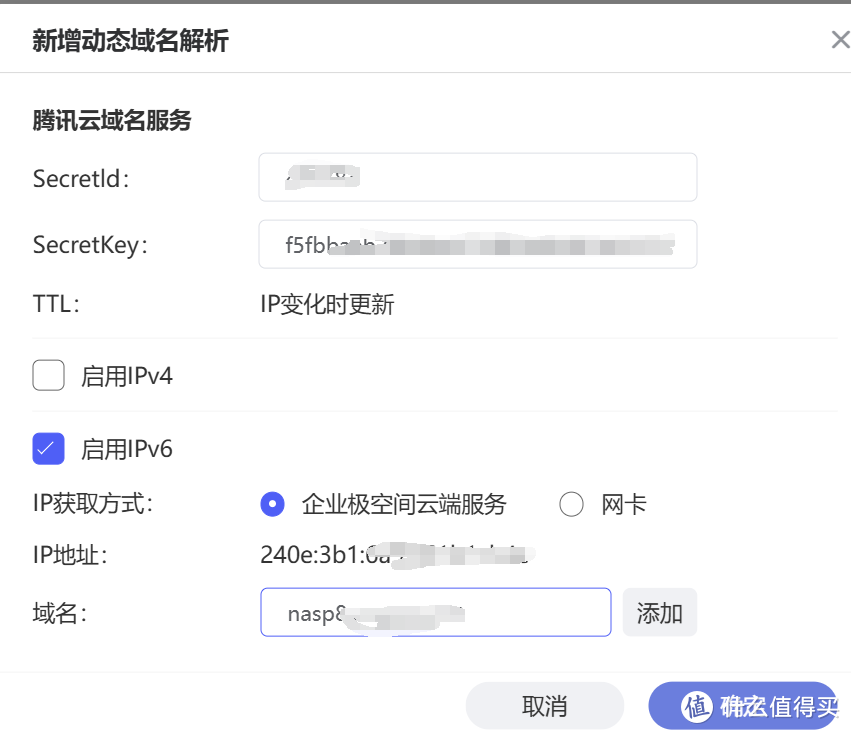Click the domain value starting nasp8

tap(330, 612)
